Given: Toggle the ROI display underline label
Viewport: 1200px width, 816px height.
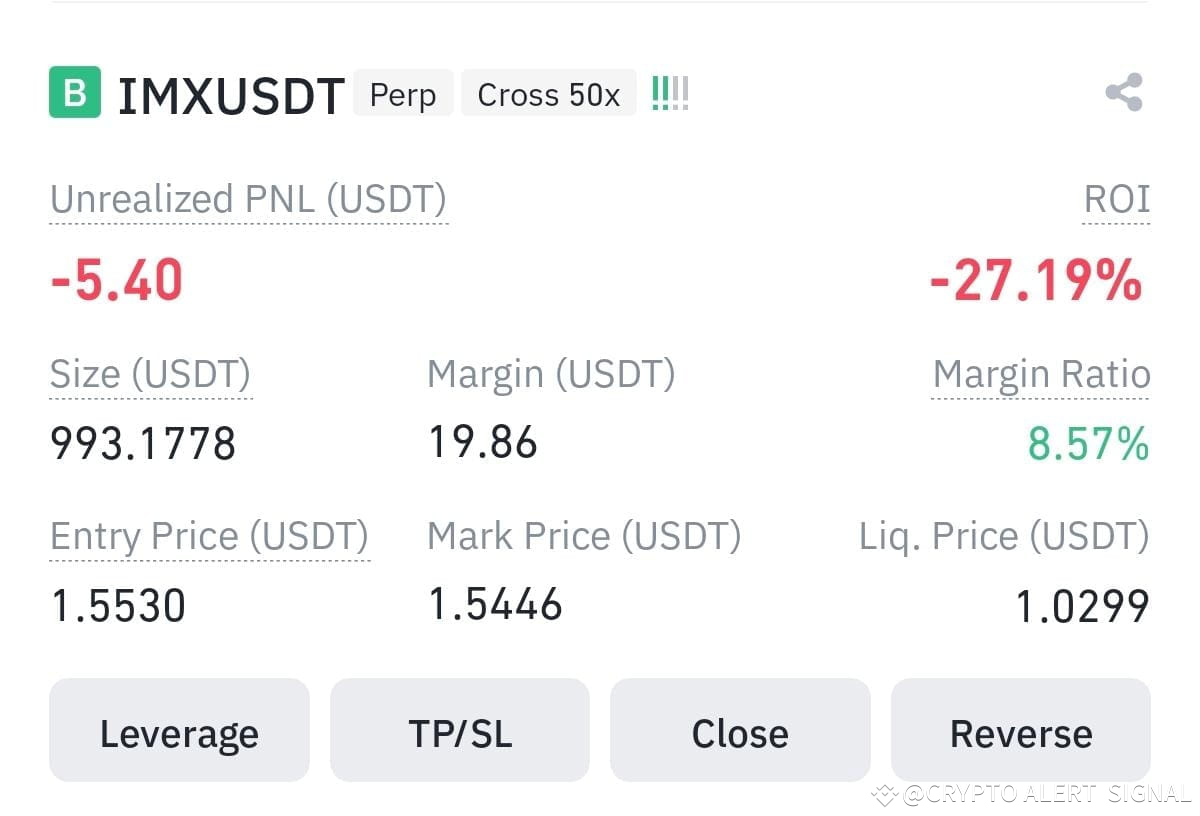Looking at the screenshot, I should tap(1116, 199).
